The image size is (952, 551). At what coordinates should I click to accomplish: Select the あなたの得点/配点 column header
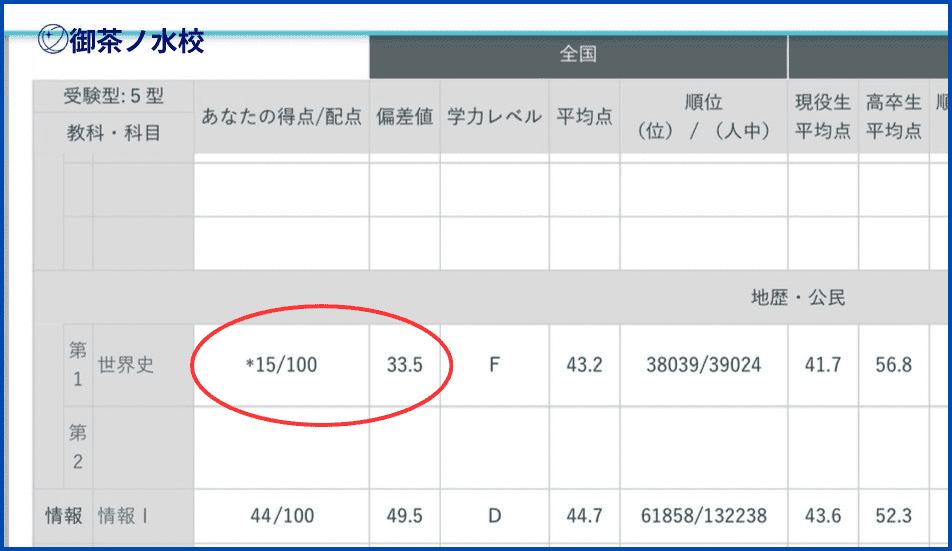pyautogui.click(x=281, y=117)
